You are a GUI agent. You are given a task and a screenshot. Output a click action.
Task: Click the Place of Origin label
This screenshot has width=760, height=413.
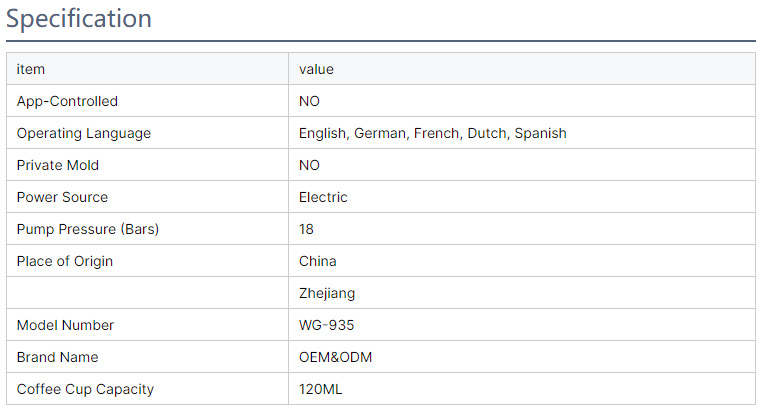click(65, 261)
